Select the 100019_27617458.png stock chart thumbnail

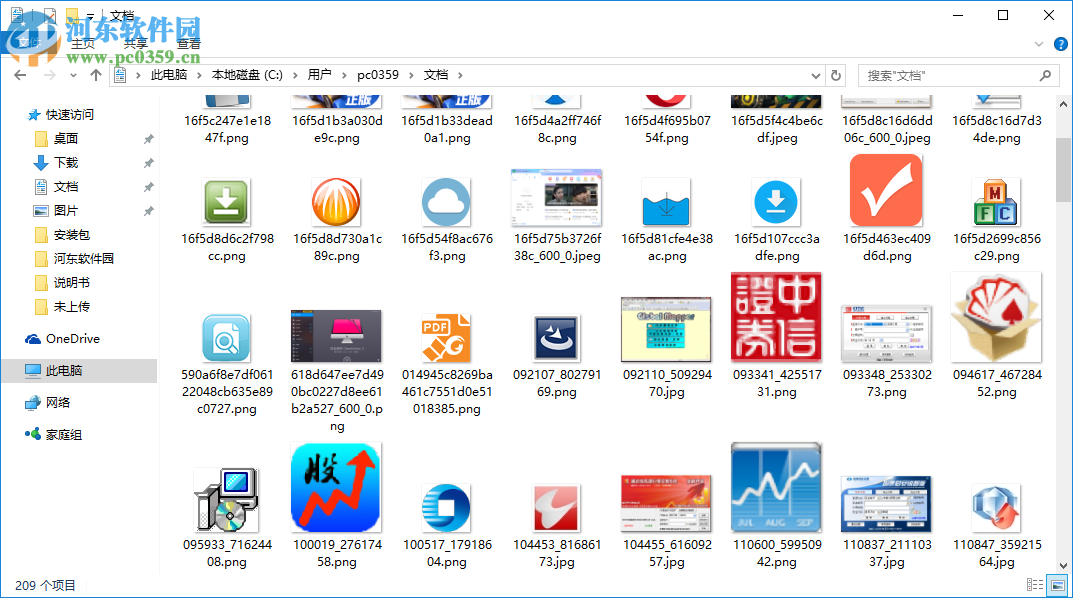coord(336,487)
